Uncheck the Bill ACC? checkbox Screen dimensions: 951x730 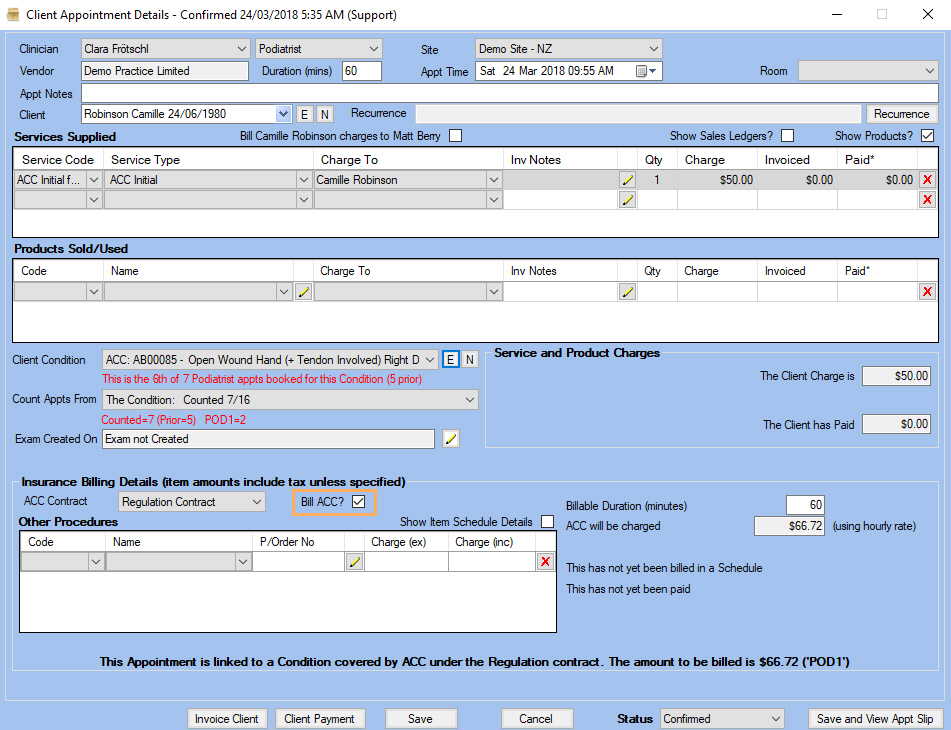[x=359, y=501]
